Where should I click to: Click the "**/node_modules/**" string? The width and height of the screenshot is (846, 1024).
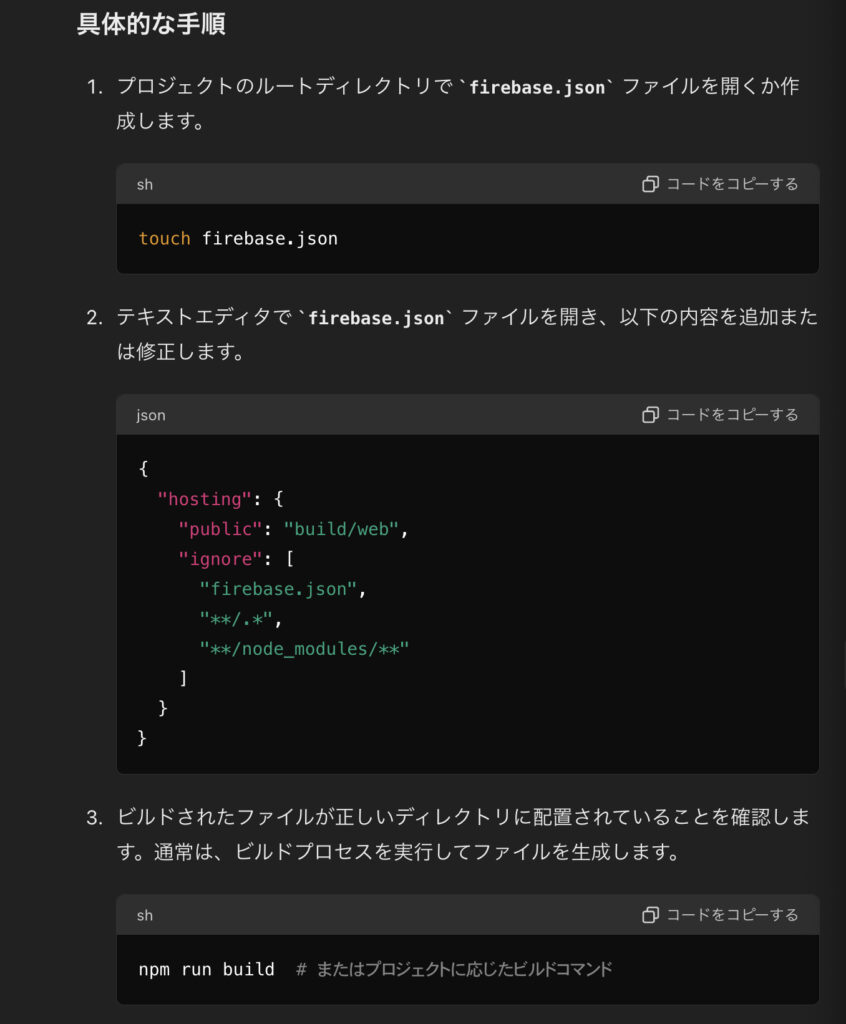pyautogui.click(x=305, y=649)
